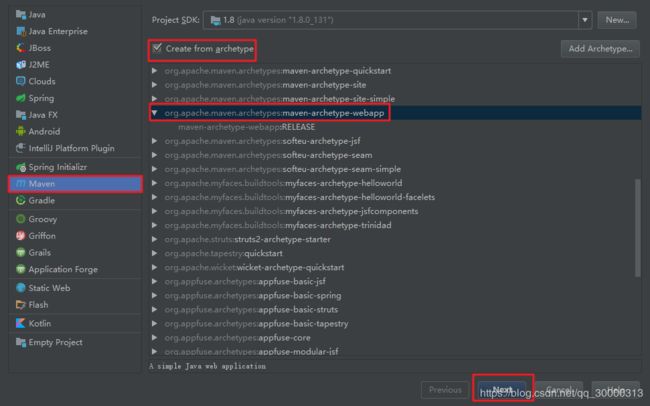Select org.apache.tapestry:quickstart row

pyautogui.click(x=395, y=253)
